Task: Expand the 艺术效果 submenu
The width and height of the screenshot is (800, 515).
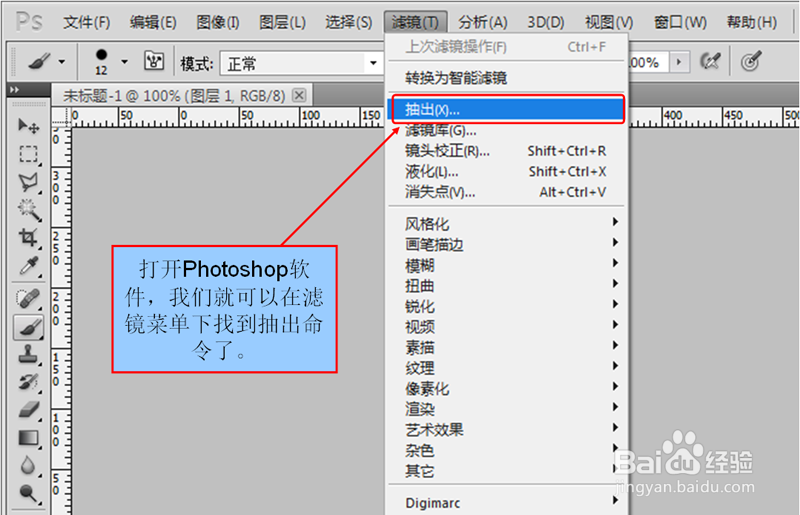Action: [506, 430]
